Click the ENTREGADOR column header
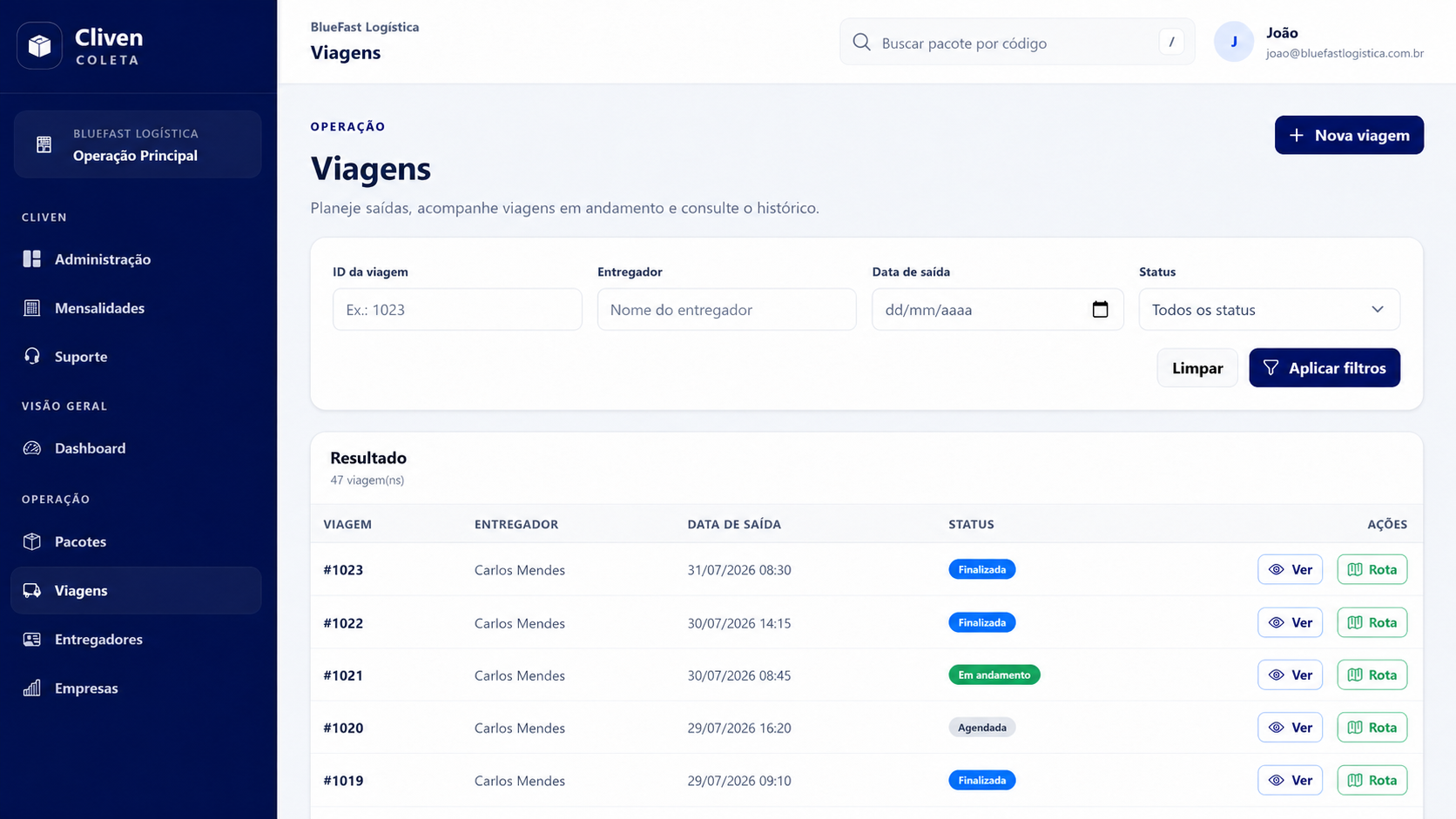1456x819 pixels. coord(516,524)
